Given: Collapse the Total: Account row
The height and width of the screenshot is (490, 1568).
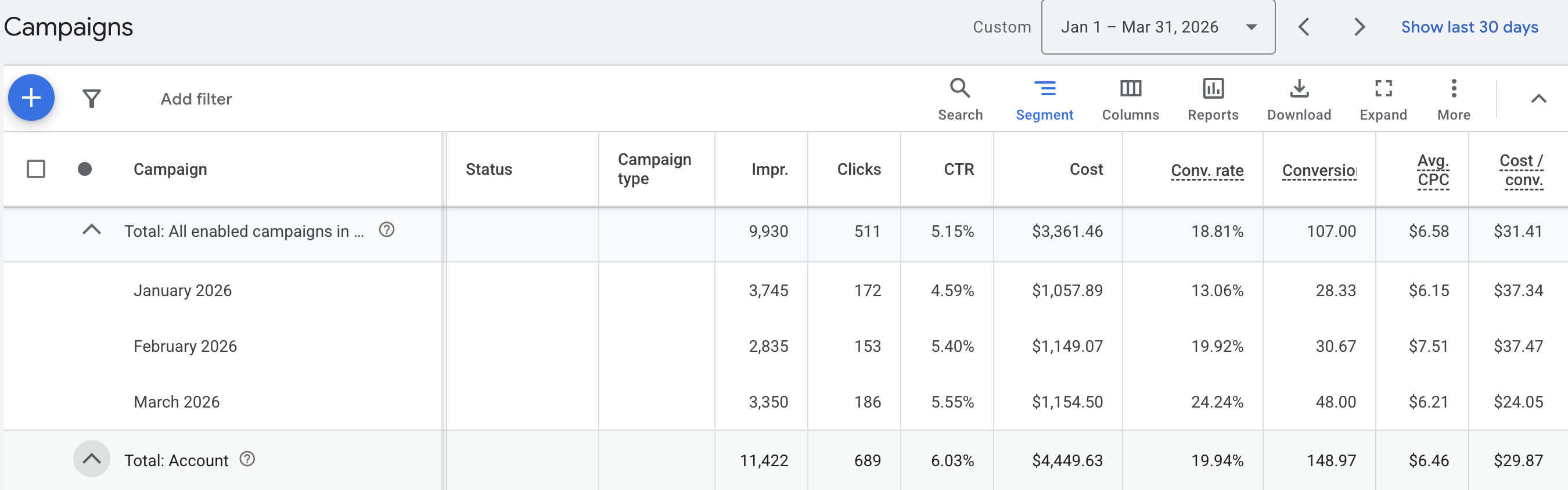Looking at the screenshot, I should [x=91, y=459].
